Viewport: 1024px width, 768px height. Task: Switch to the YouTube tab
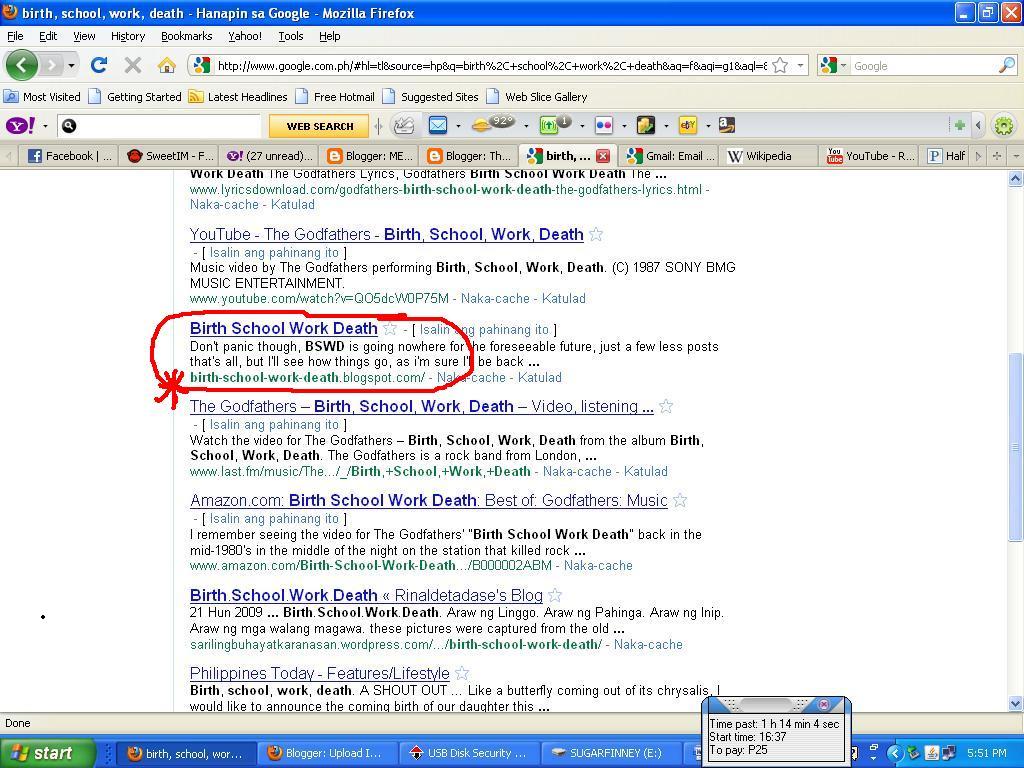click(x=869, y=156)
